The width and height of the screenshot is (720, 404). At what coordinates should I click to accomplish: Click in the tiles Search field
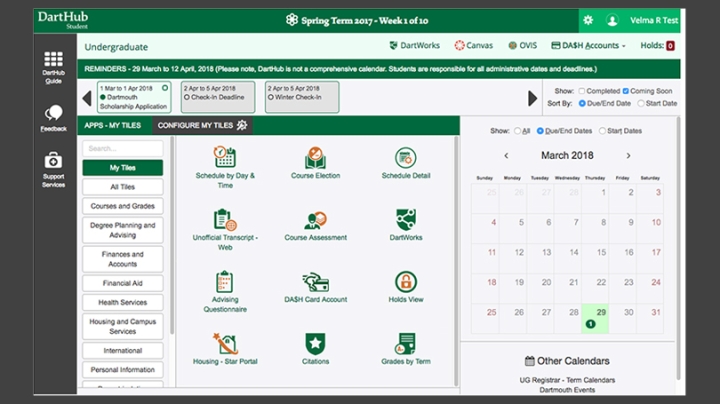(123, 149)
